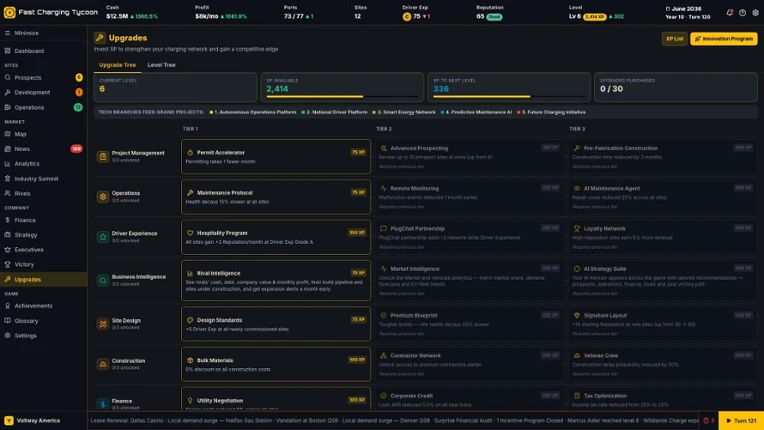764x430 pixels.
Task: Click the Voltway America company icon
Action: tap(9, 420)
